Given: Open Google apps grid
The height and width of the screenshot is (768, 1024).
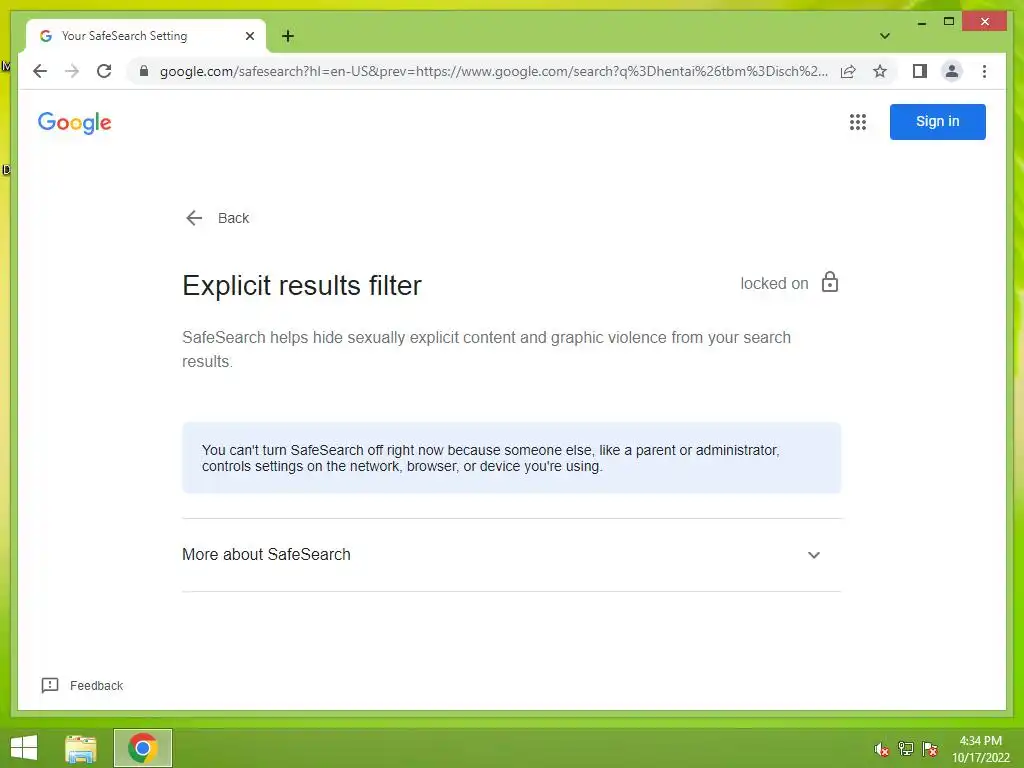Looking at the screenshot, I should click(x=857, y=121).
